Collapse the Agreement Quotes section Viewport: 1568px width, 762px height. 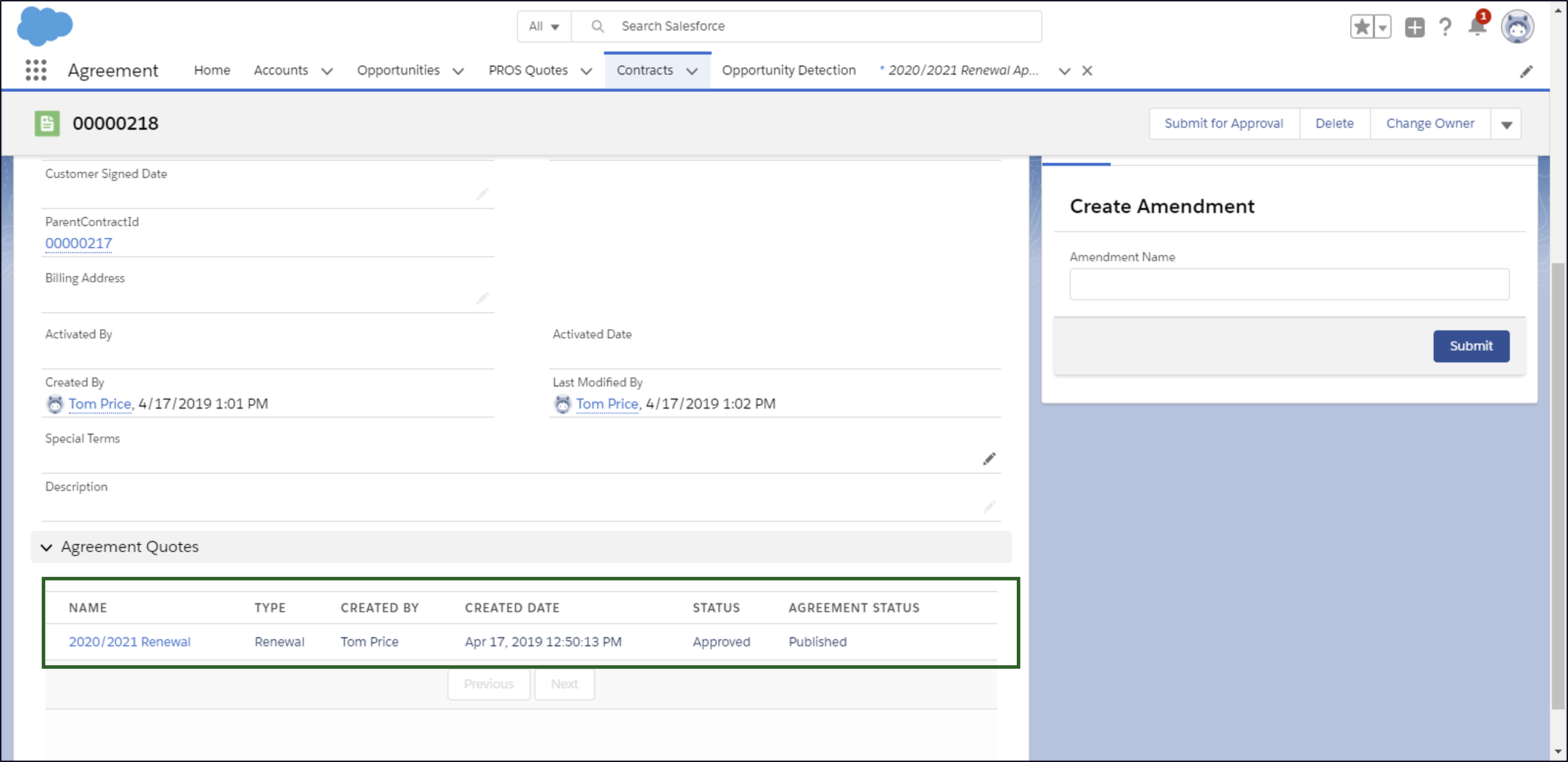point(47,548)
